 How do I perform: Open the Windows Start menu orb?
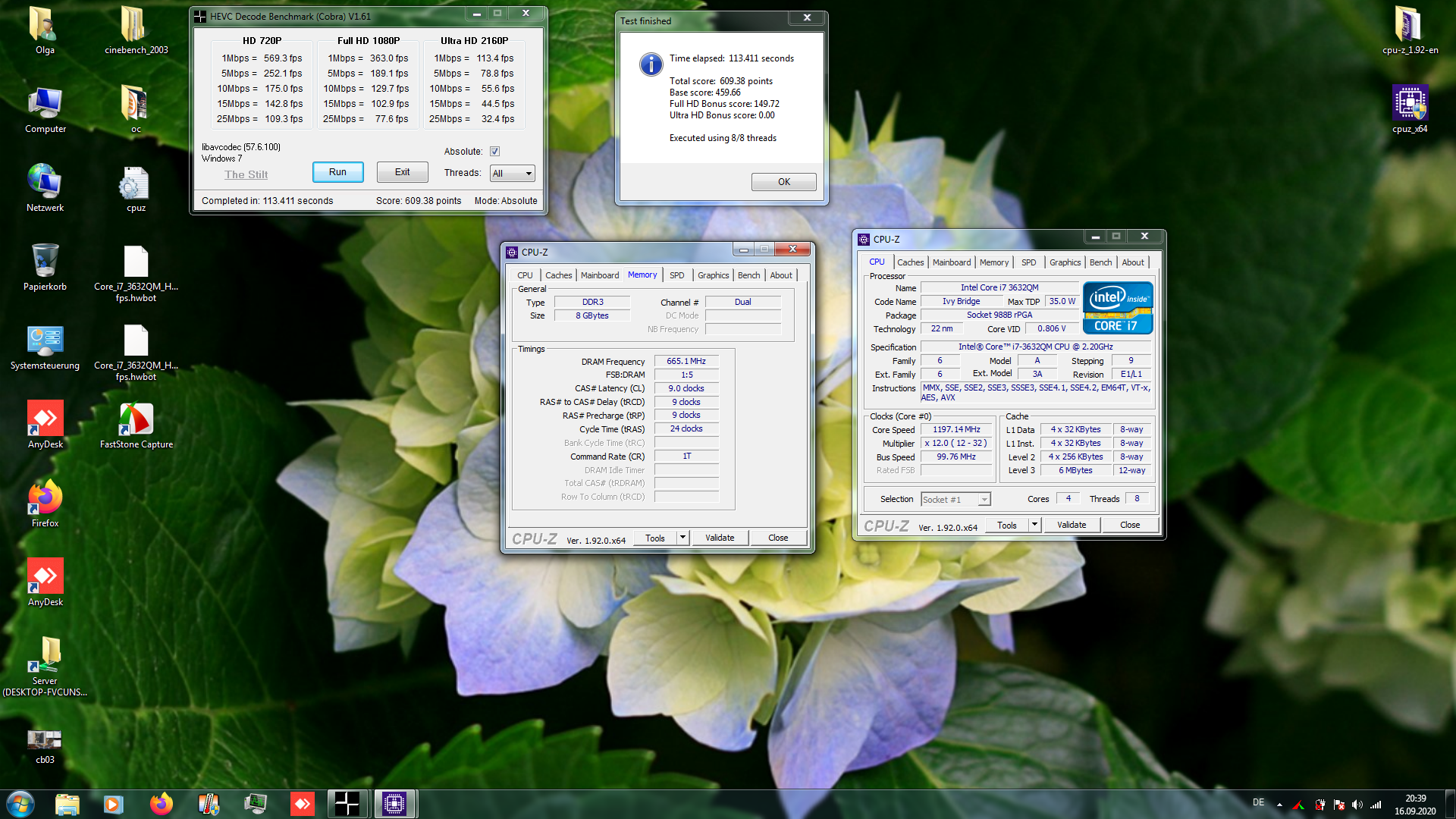click(x=20, y=804)
